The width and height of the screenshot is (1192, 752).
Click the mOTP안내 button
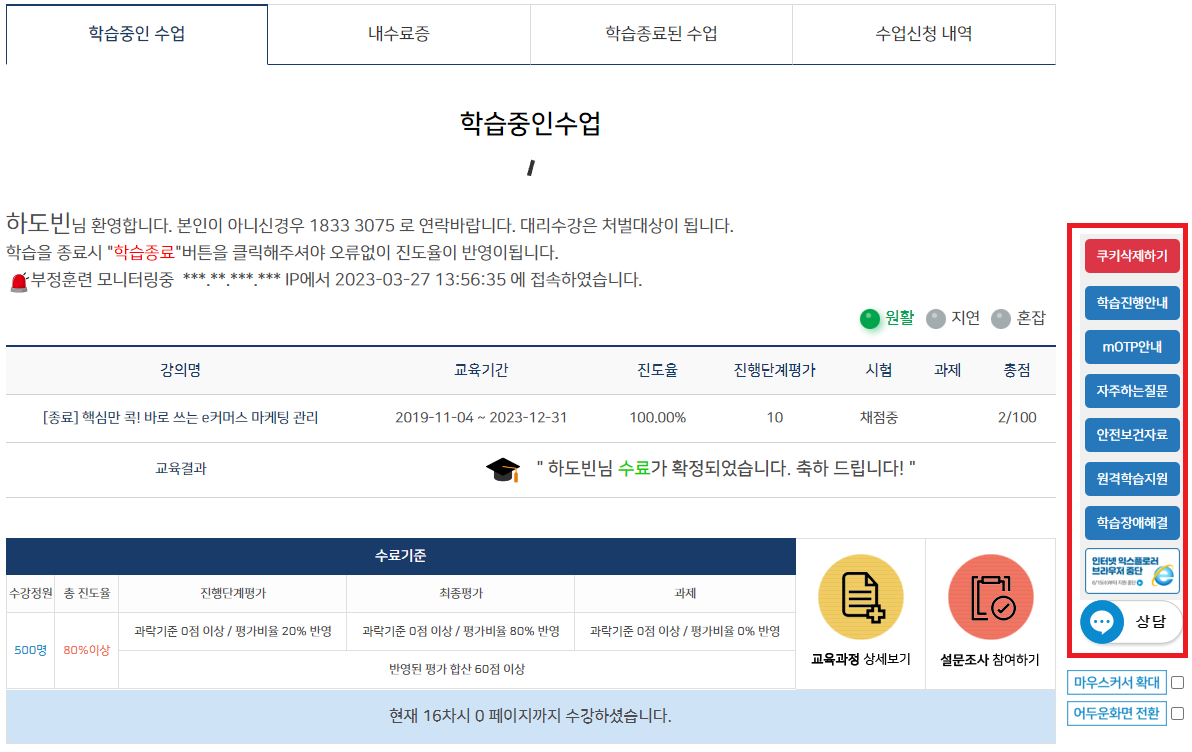coord(1132,347)
